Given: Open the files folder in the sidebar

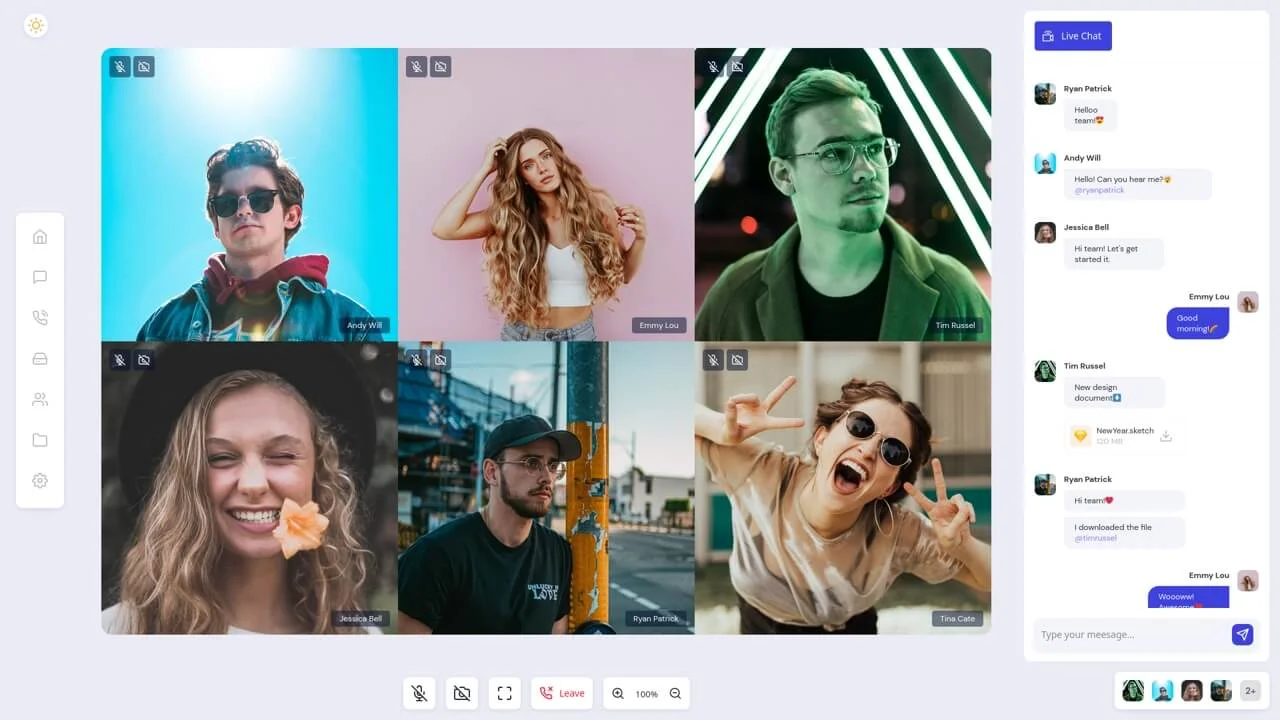Looking at the screenshot, I should tap(40, 440).
